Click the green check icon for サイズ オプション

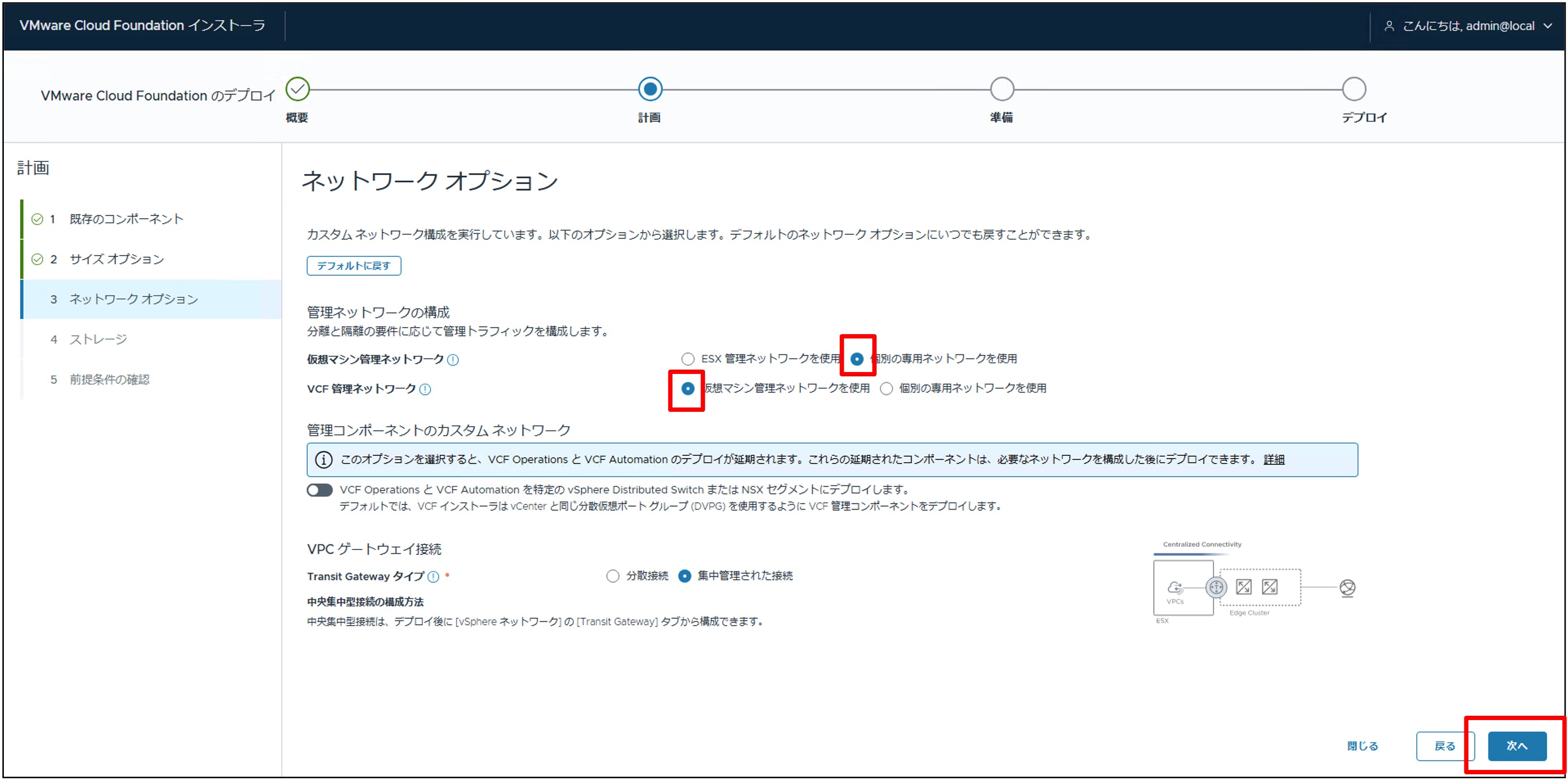(37, 259)
